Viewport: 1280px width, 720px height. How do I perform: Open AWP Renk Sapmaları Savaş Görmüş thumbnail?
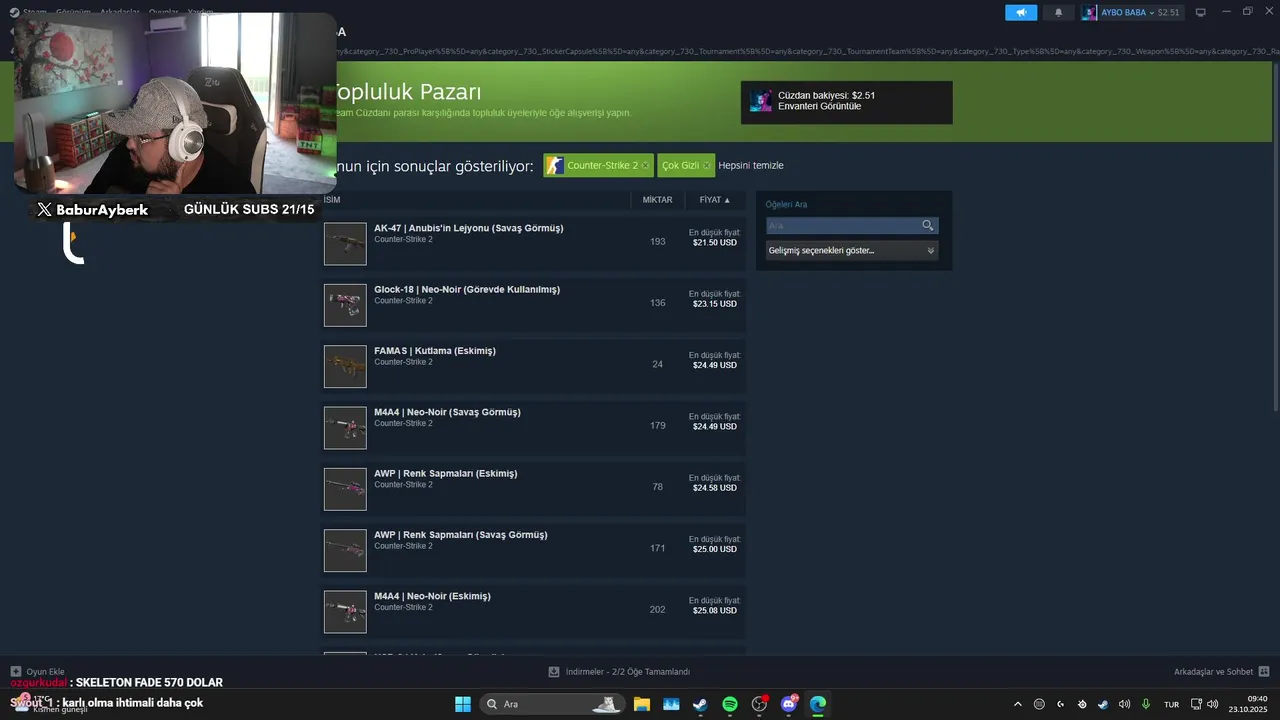[x=345, y=550]
